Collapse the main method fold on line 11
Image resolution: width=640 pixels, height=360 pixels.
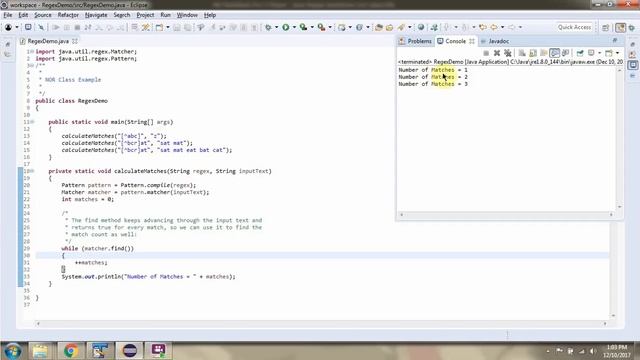32,122
